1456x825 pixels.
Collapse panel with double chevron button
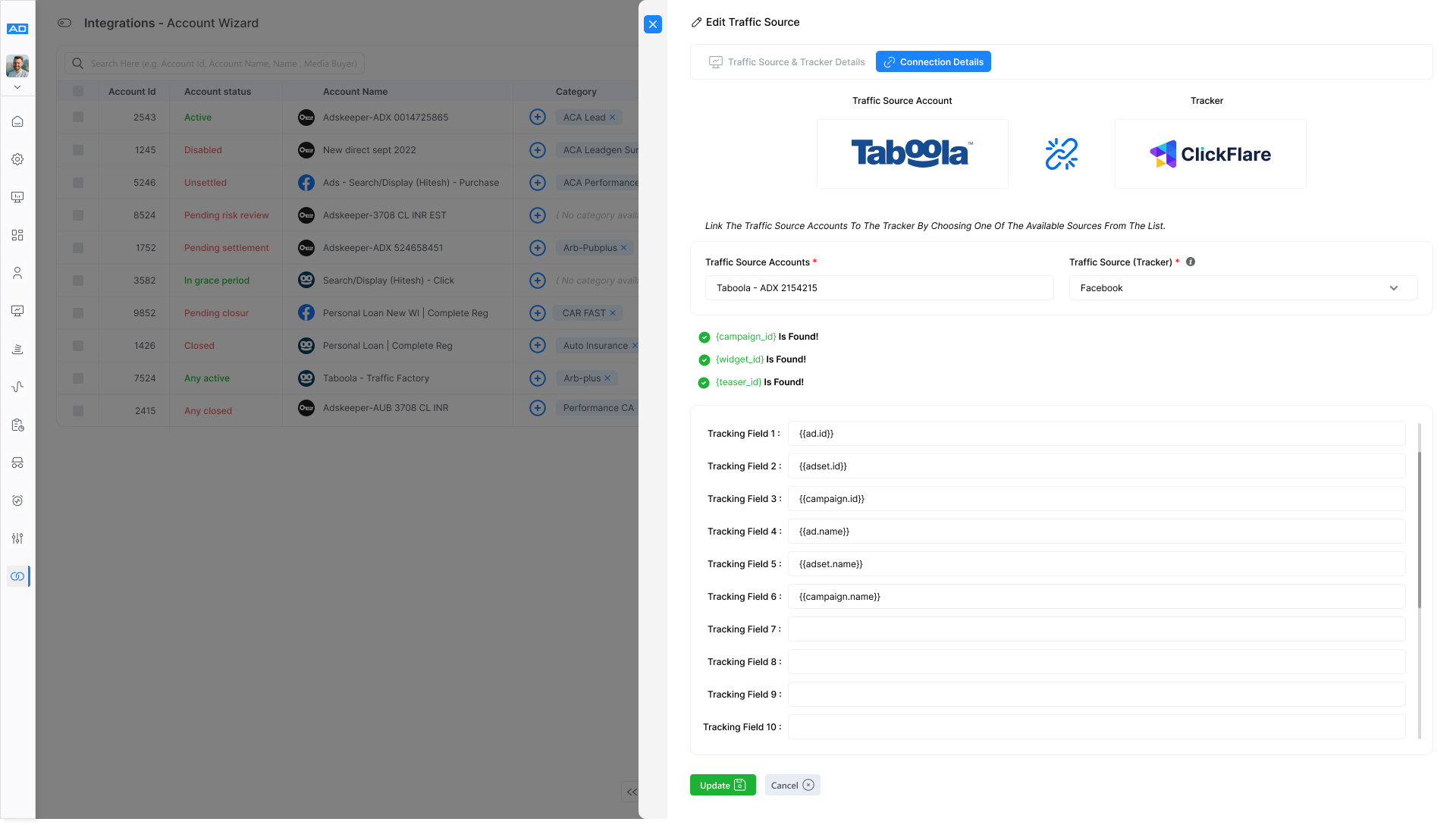[x=631, y=792]
